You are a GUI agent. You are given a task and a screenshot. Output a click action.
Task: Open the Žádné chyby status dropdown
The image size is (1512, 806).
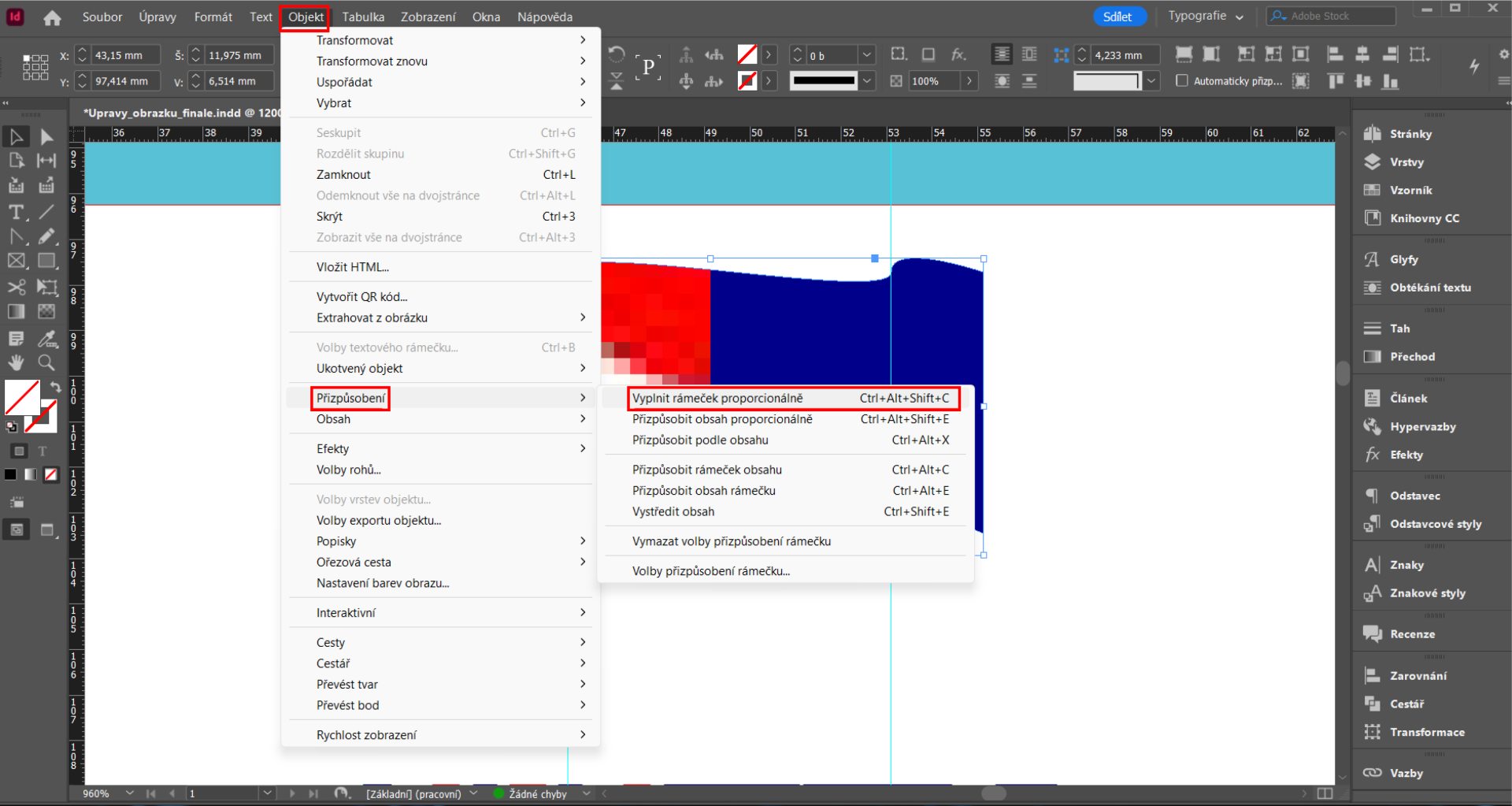(586, 793)
